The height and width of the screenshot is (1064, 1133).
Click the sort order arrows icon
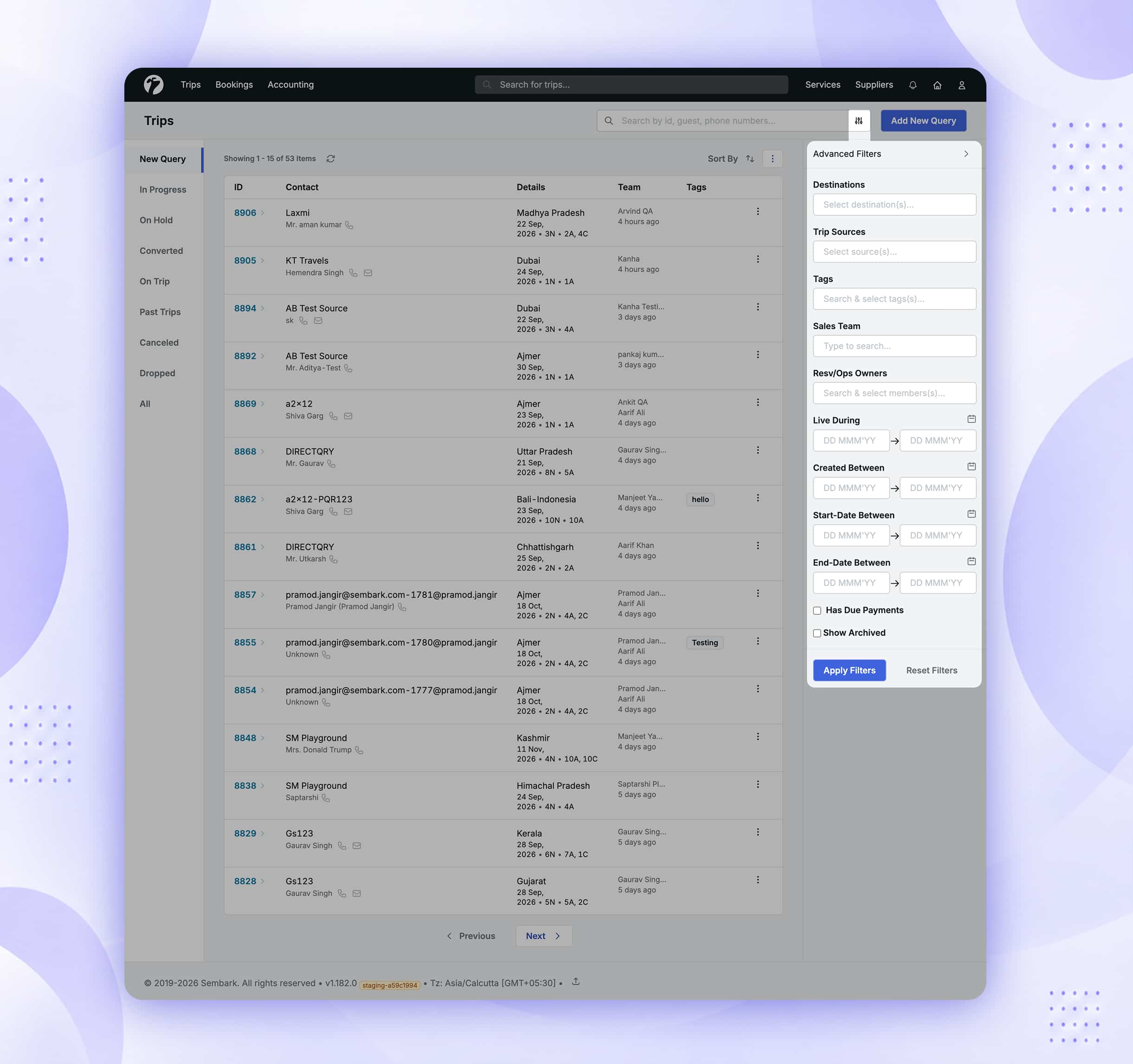click(750, 159)
